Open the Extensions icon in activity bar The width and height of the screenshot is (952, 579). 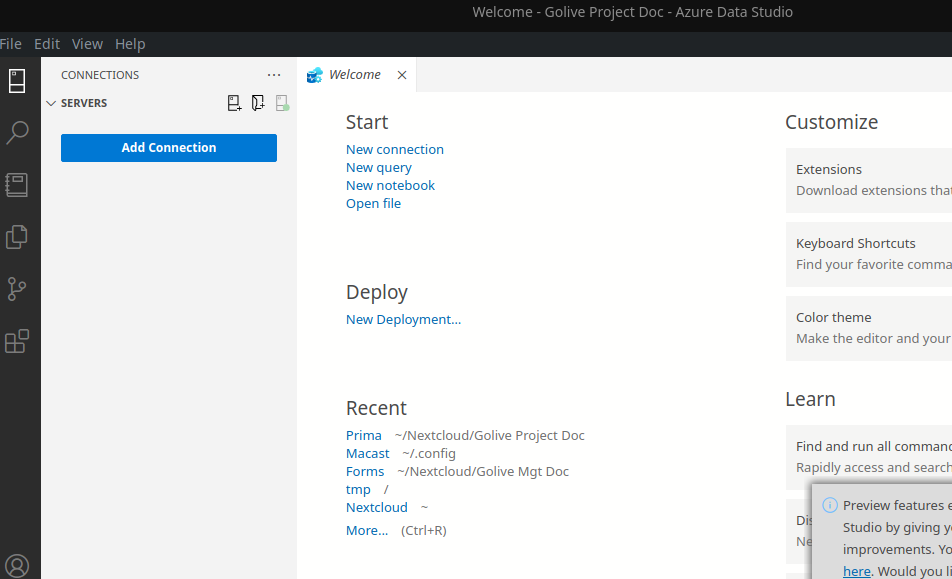(17, 342)
